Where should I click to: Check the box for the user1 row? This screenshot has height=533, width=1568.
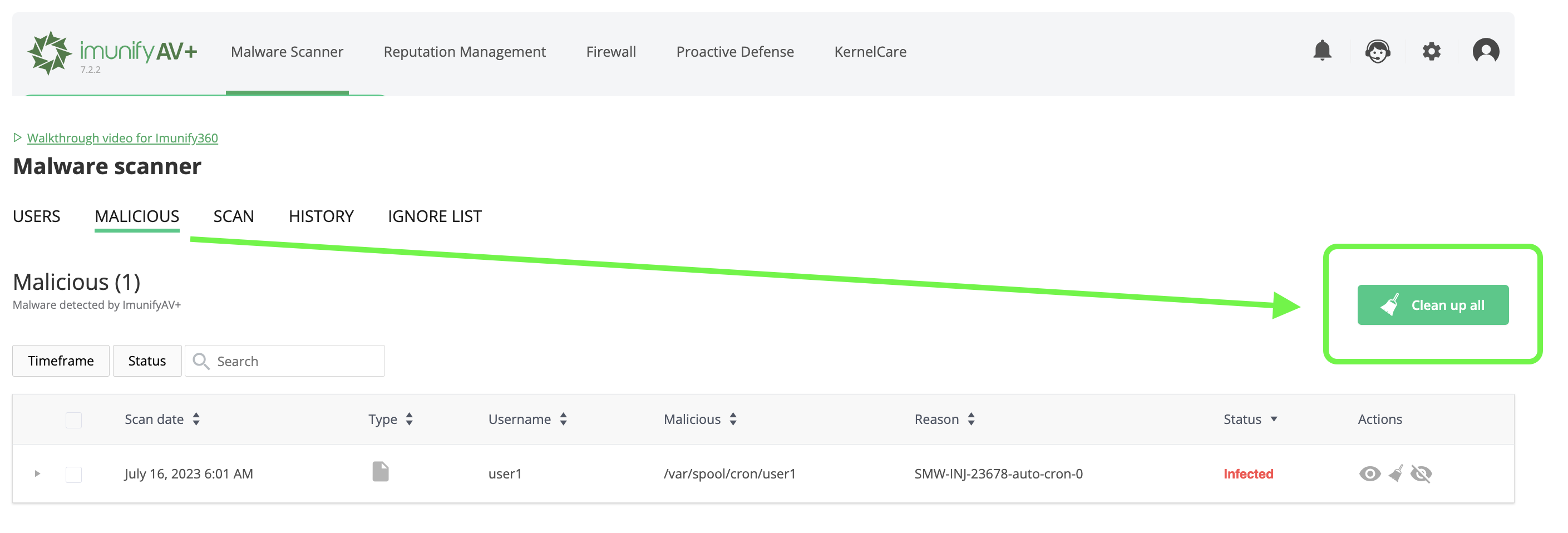point(73,475)
